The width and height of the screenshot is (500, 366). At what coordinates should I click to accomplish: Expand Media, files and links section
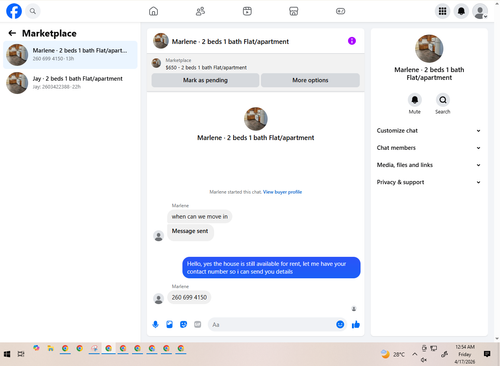pyautogui.click(x=429, y=165)
